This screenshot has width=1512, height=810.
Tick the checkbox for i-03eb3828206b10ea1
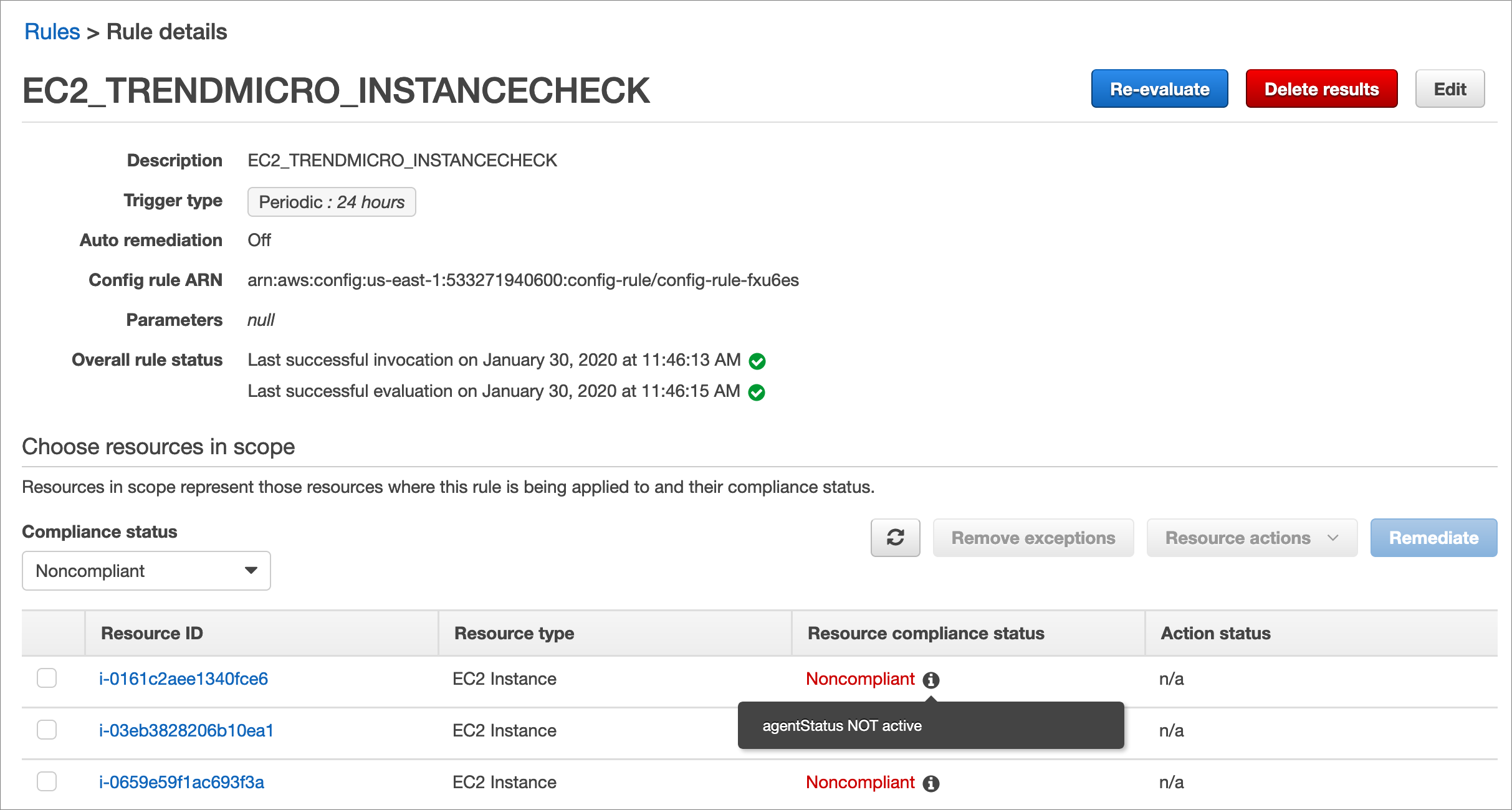coord(47,730)
